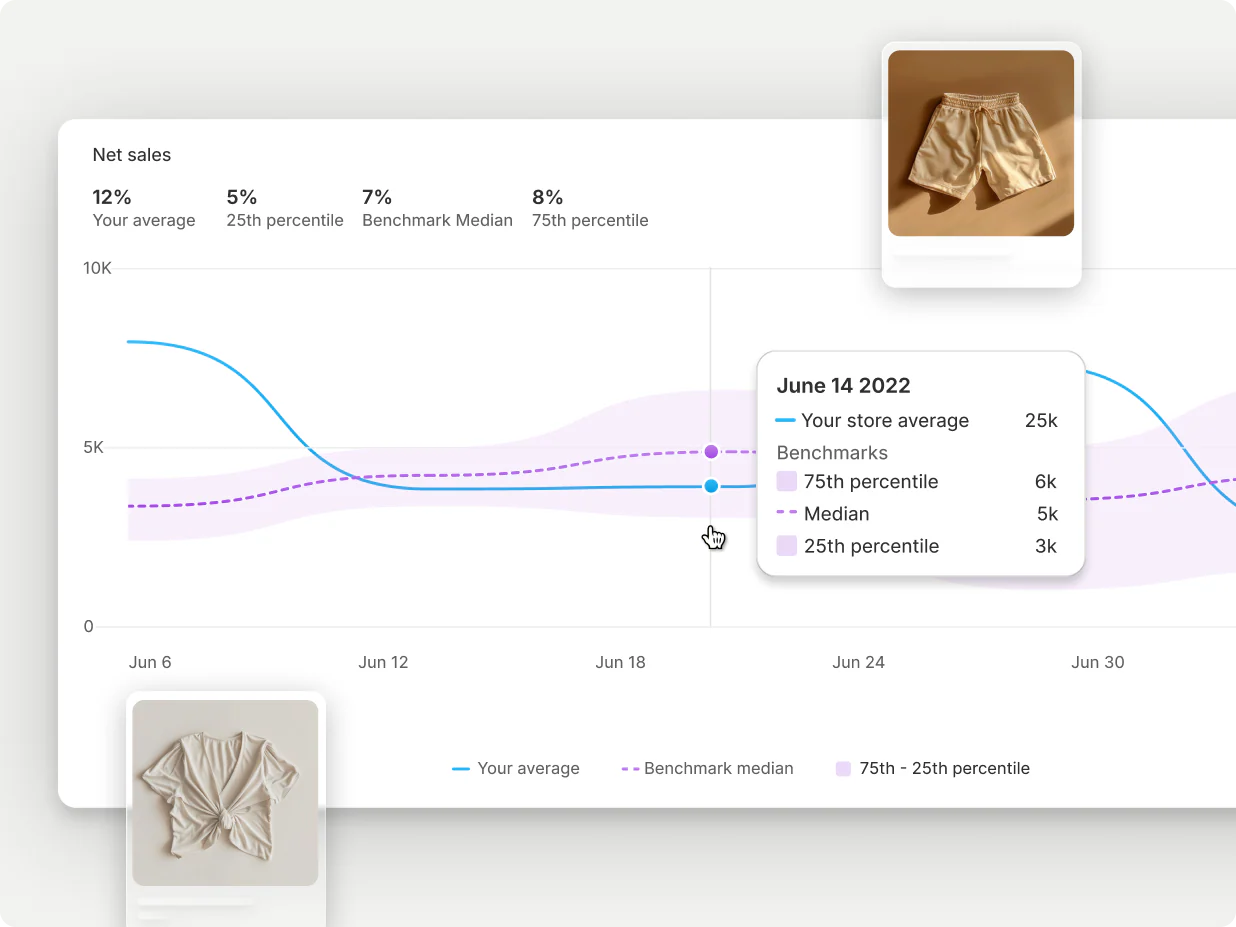Toggle the Your average legend entry
The width and height of the screenshot is (1236, 927).
click(516, 768)
